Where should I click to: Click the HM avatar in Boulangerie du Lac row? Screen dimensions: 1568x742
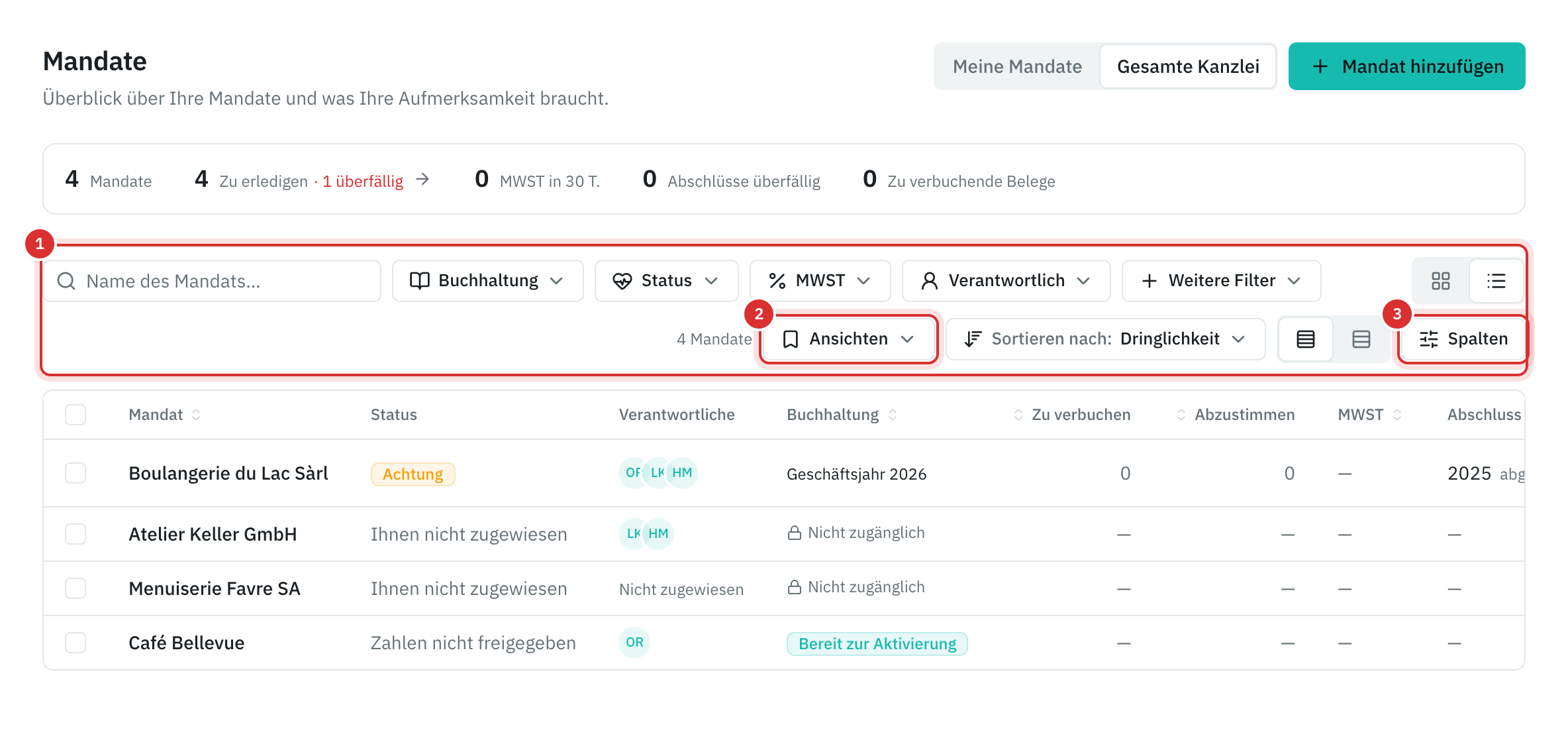[x=682, y=472]
